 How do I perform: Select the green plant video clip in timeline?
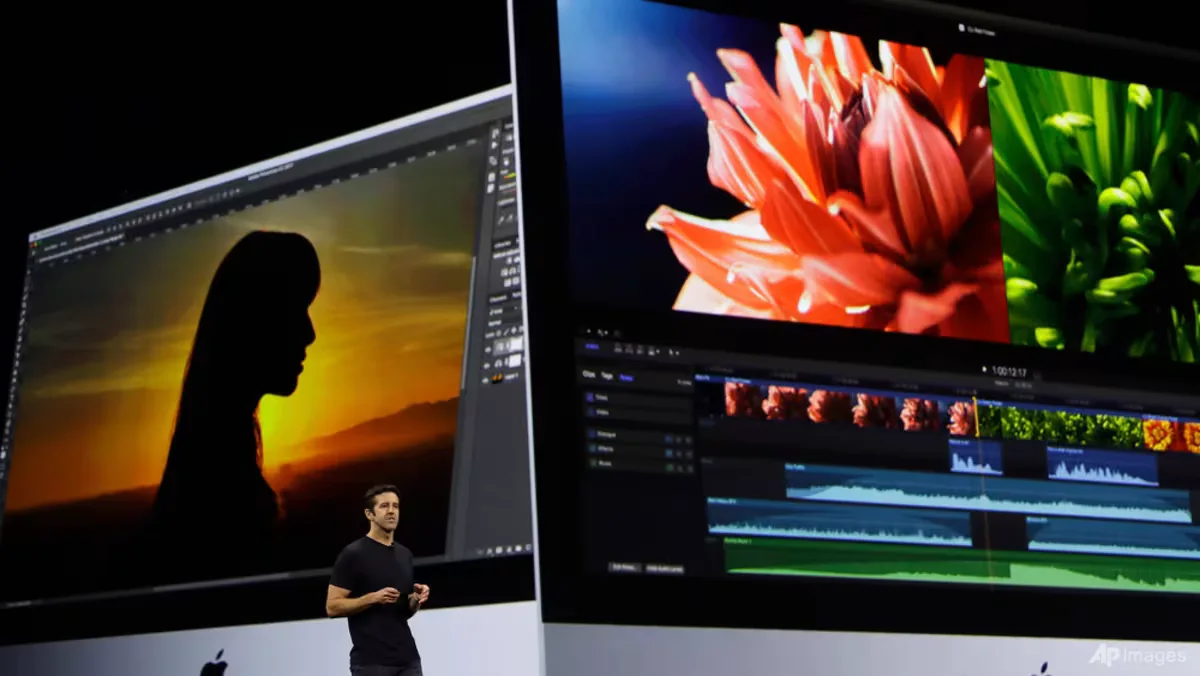[x=1059, y=427]
